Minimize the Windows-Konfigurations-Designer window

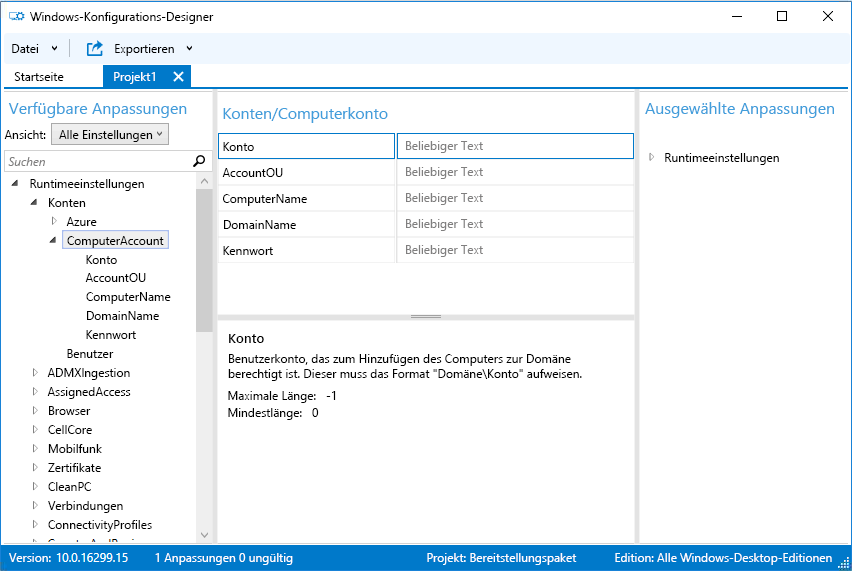coord(737,16)
